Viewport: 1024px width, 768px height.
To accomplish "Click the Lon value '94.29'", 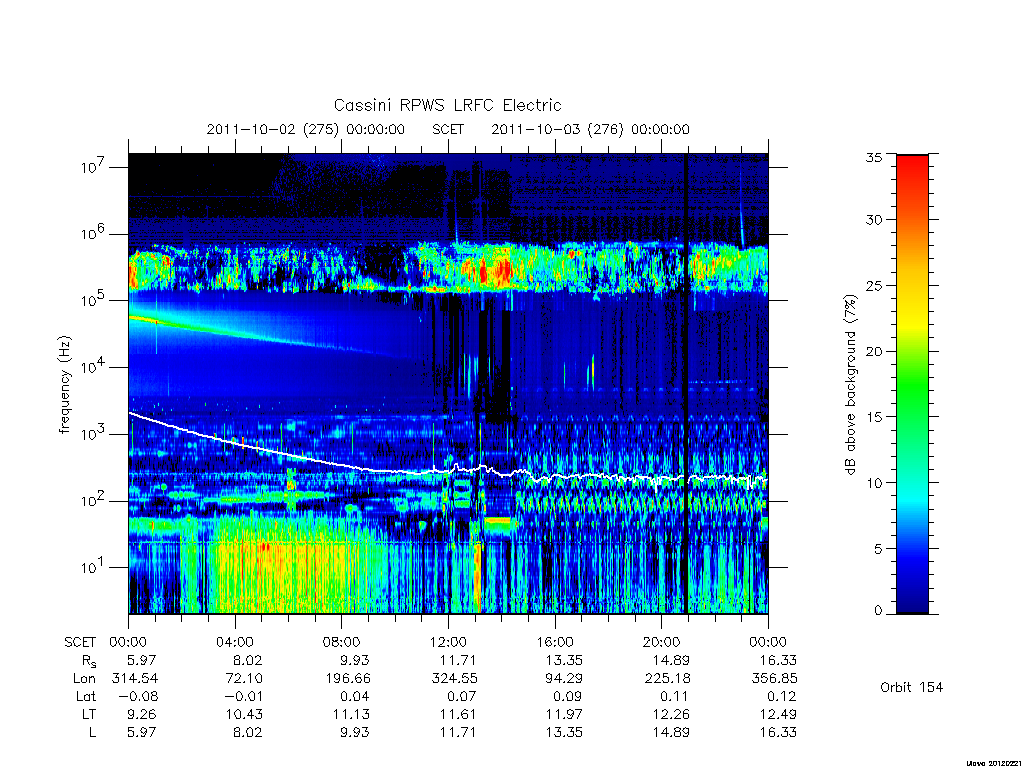I will point(564,679).
